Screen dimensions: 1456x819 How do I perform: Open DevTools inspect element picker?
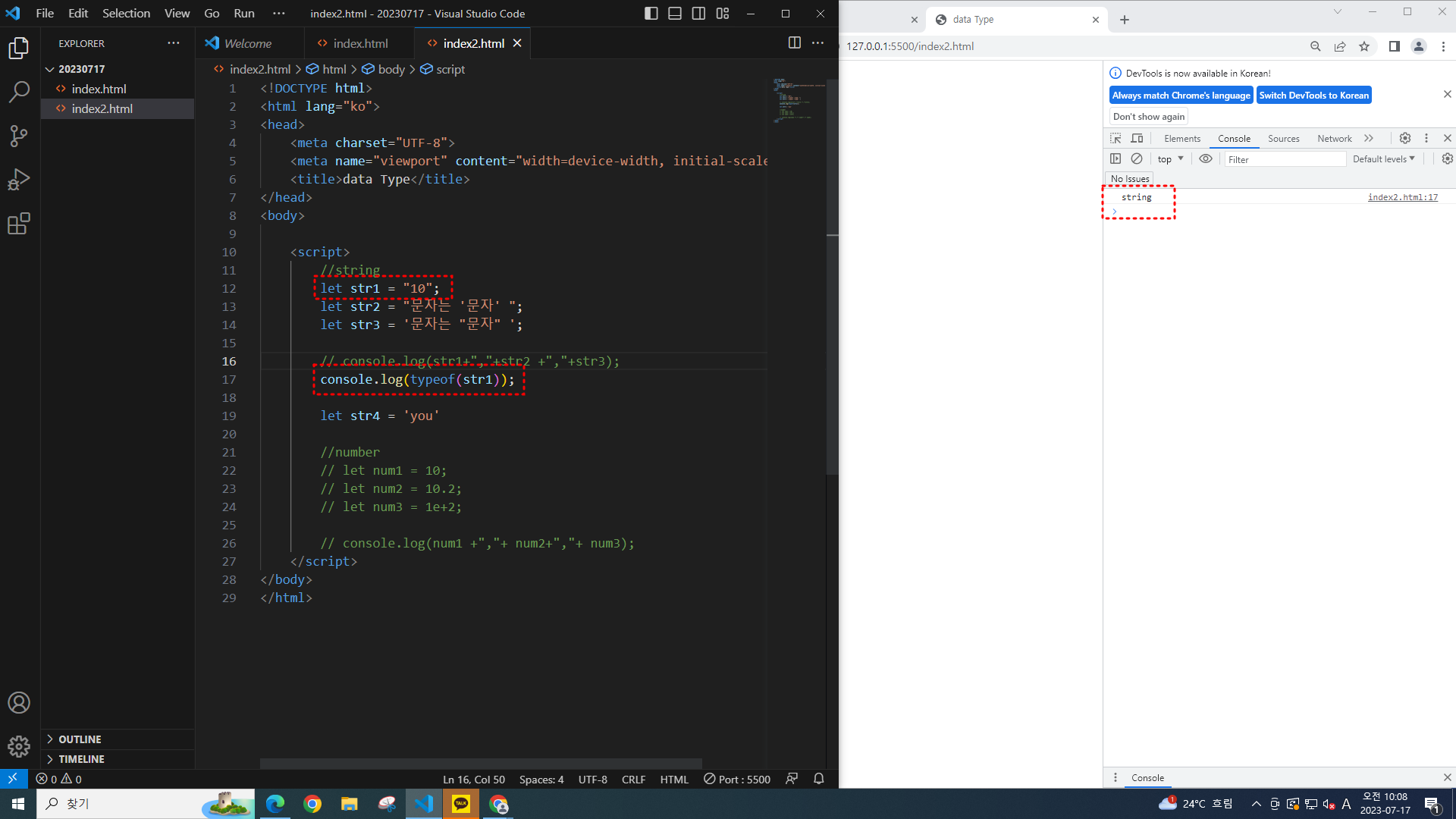[1116, 138]
